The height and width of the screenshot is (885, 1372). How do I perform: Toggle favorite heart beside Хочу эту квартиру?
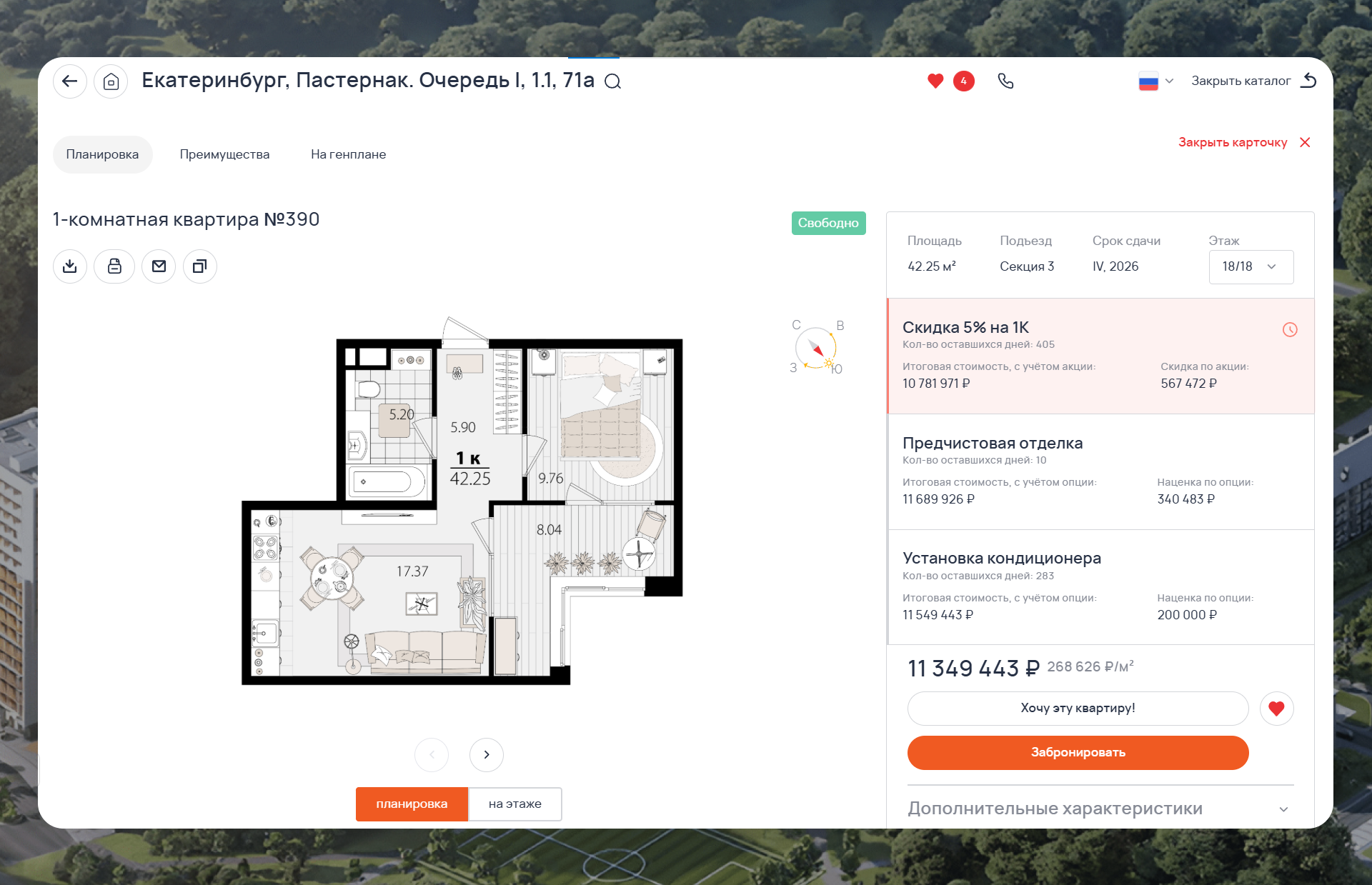coord(1276,709)
